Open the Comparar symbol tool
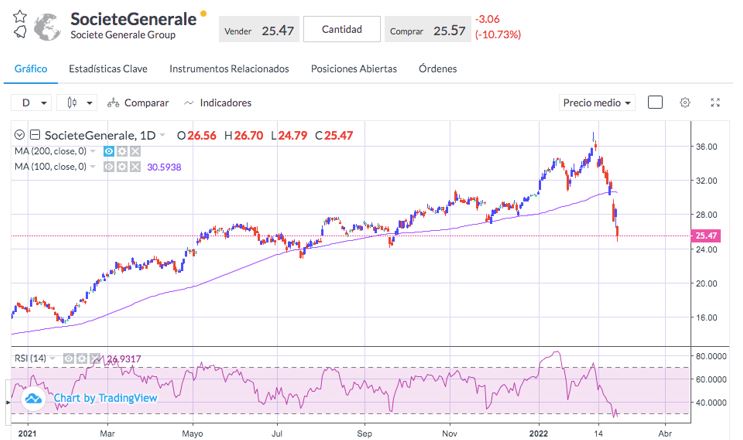 pyautogui.click(x=138, y=103)
